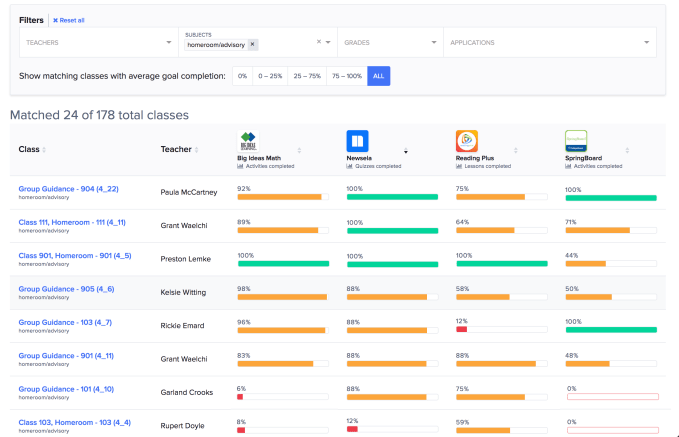Select the ALL completion filter
The height and width of the screenshot is (437, 679).
(378, 76)
